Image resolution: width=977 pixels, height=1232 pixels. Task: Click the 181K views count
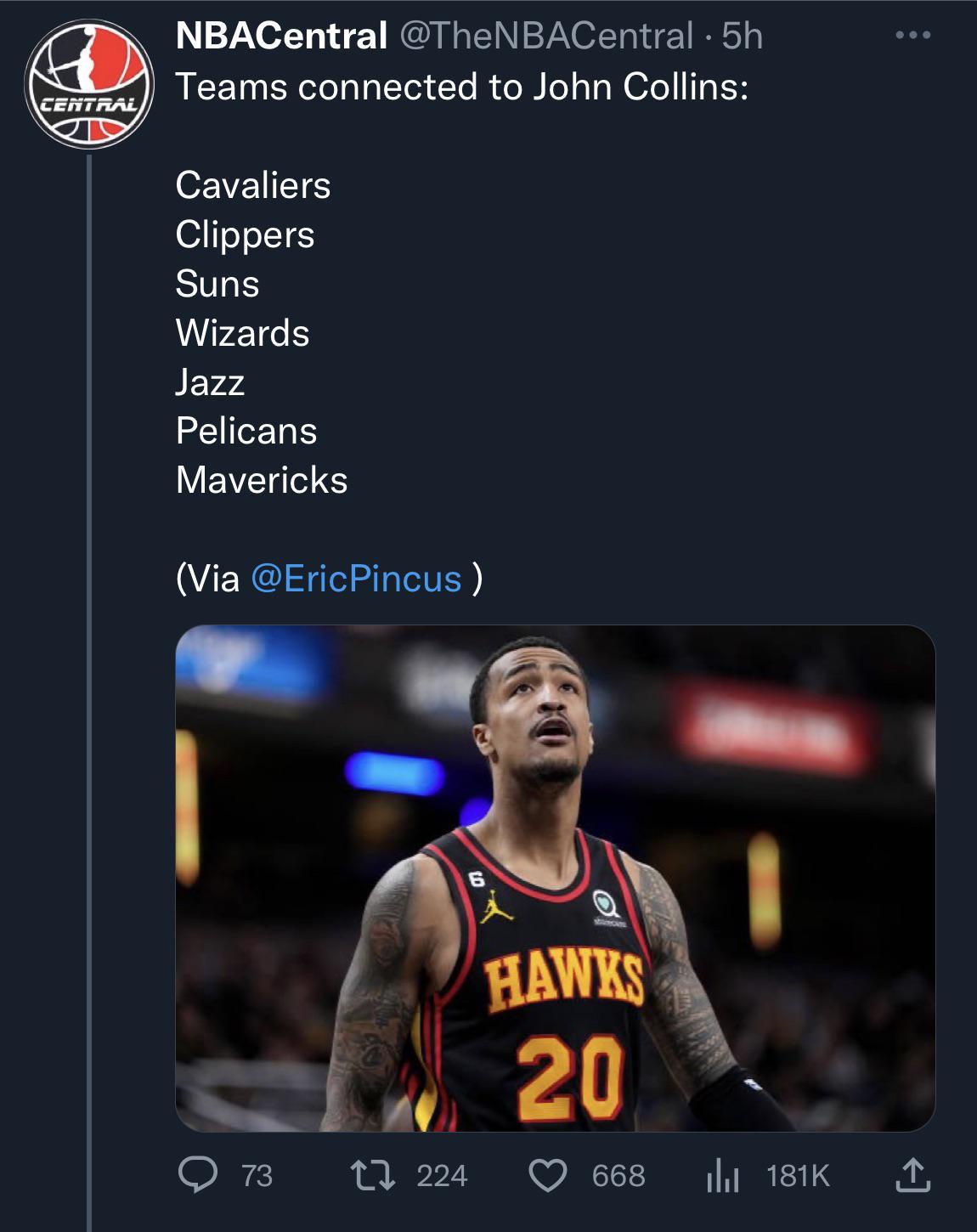(x=797, y=1176)
